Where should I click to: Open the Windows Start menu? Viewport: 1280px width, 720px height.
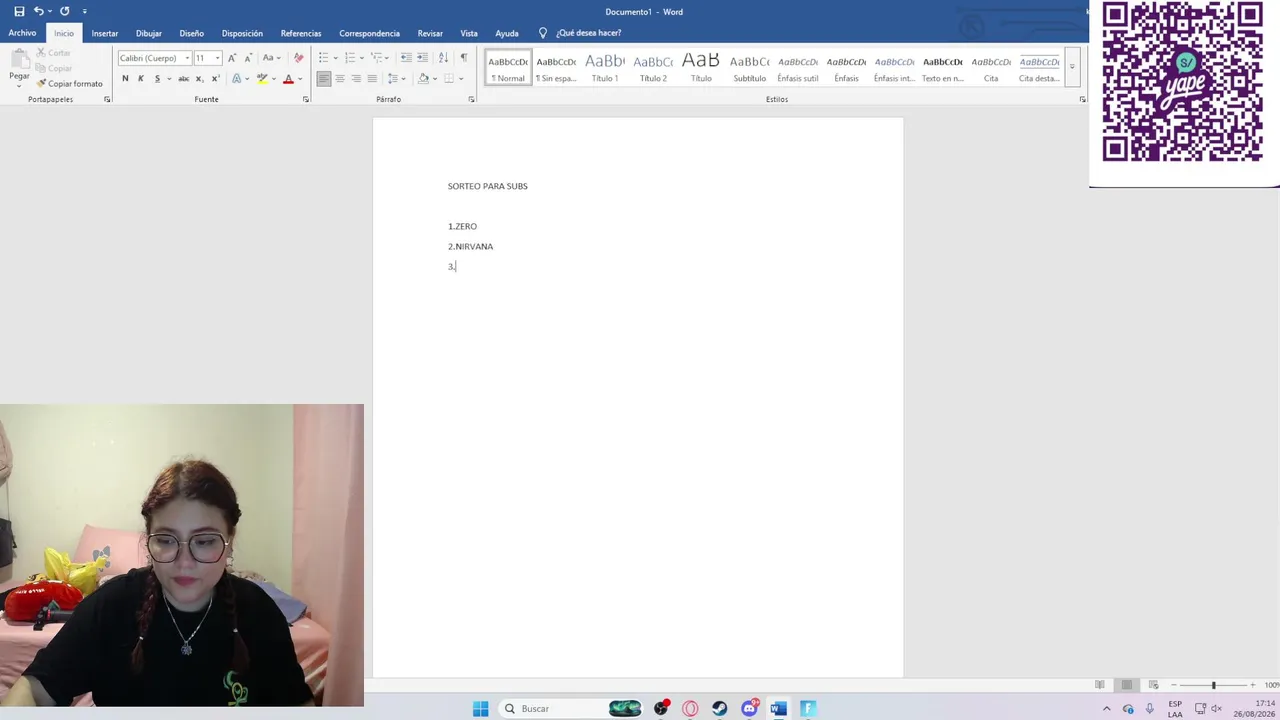[x=480, y=709]
